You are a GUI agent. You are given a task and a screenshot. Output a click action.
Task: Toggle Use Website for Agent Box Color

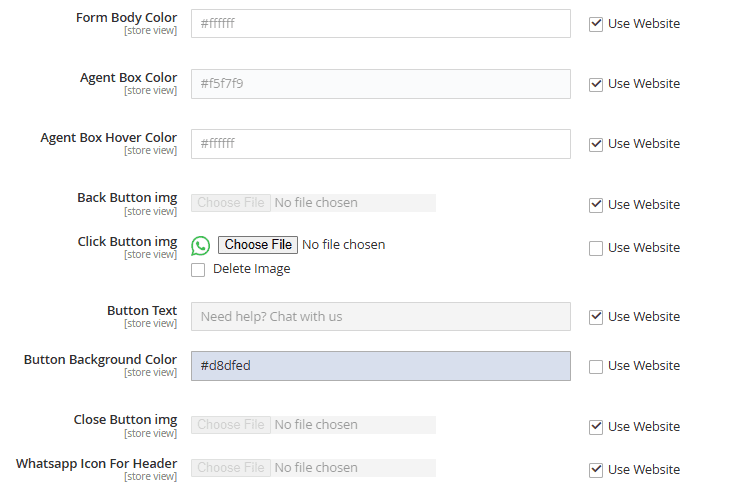pos(596,84)
